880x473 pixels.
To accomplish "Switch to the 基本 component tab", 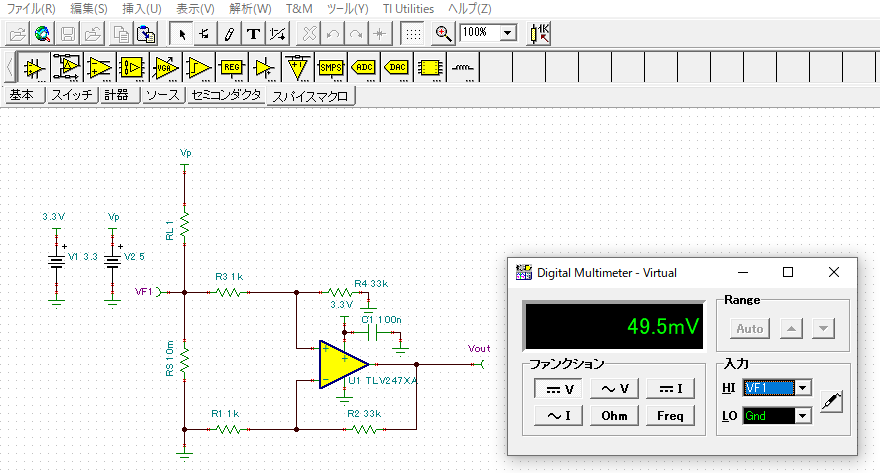I will (25, 95).
